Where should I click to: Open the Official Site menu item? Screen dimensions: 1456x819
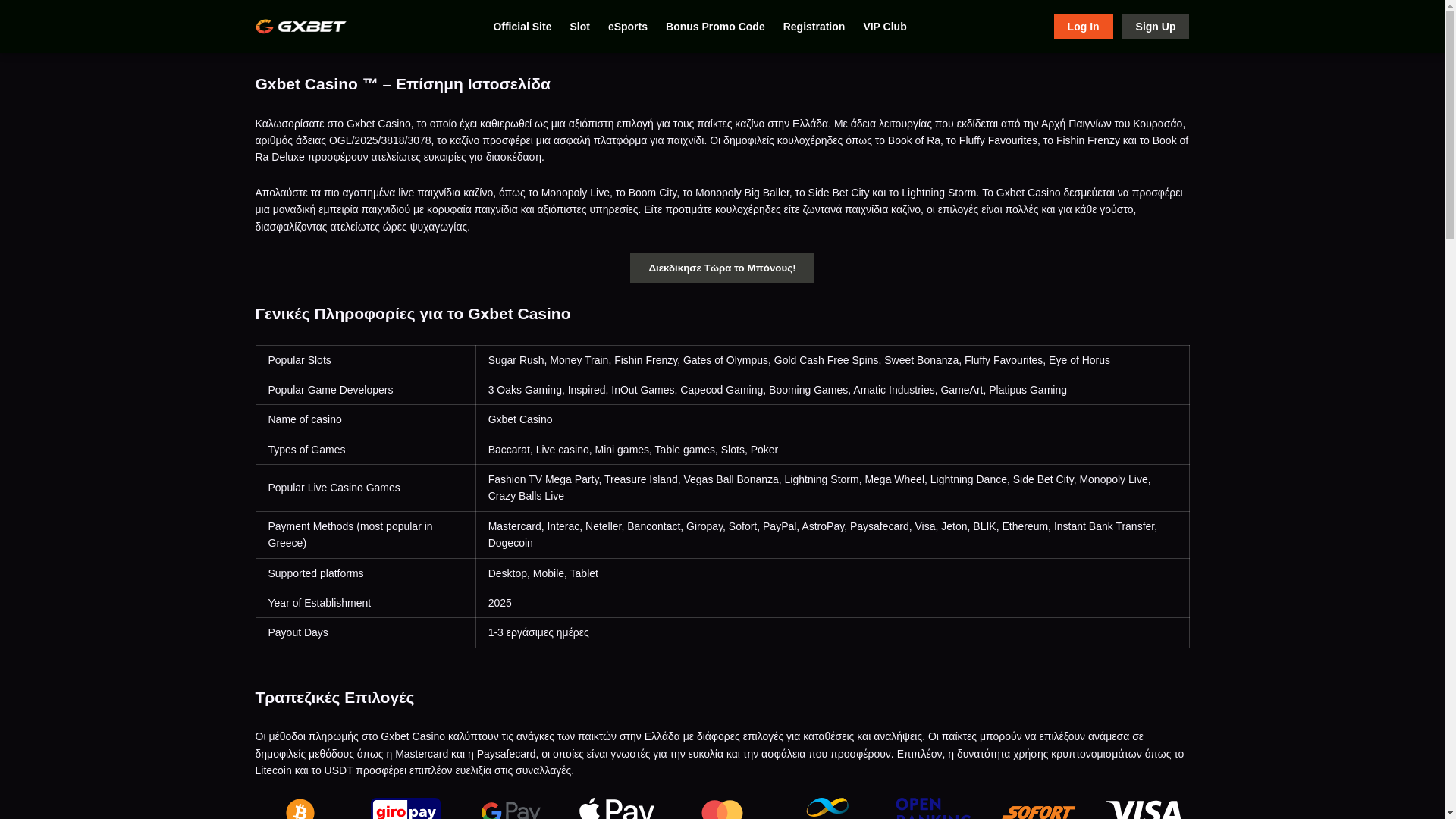pyautogui.click(x=522, y=27)
